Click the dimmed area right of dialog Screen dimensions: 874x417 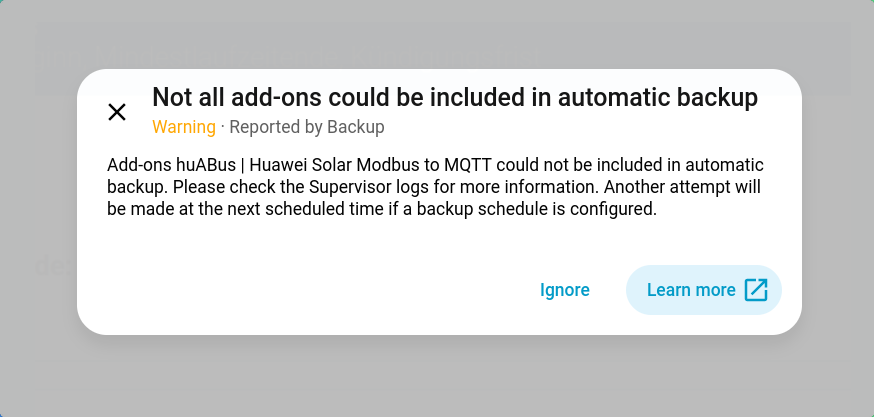[838, 220]
